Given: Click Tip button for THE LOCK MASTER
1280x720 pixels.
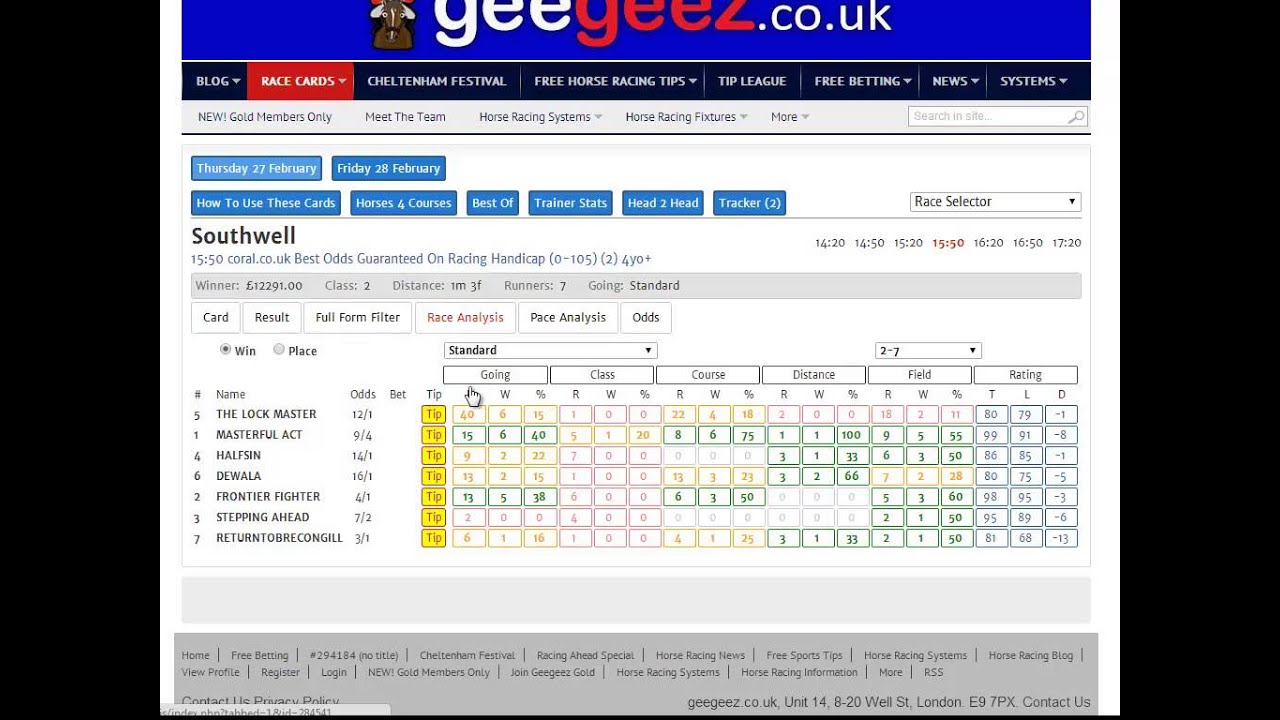Looking at the screenshot, I should point(433,414).
